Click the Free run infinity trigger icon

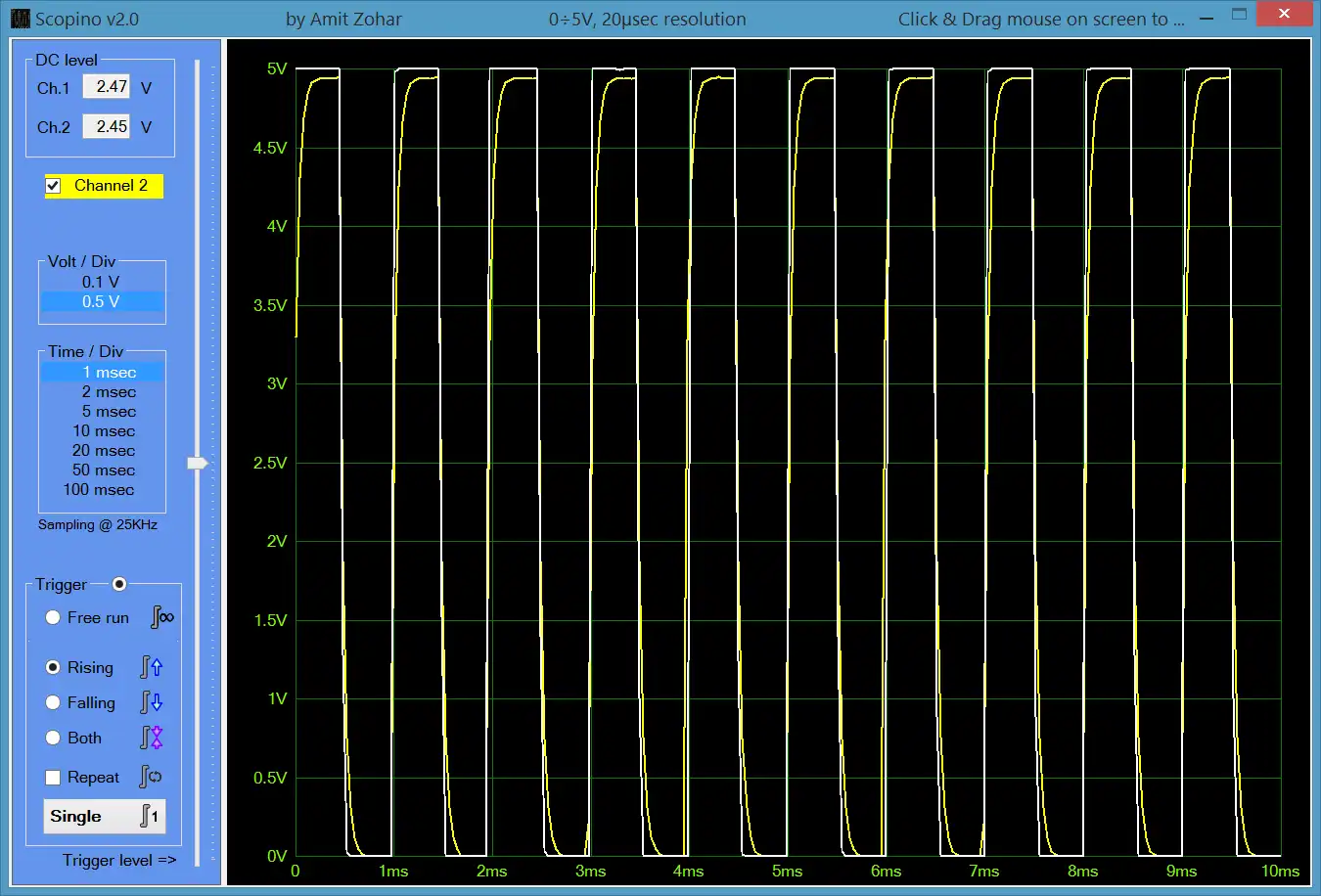[x=162, y=617]
